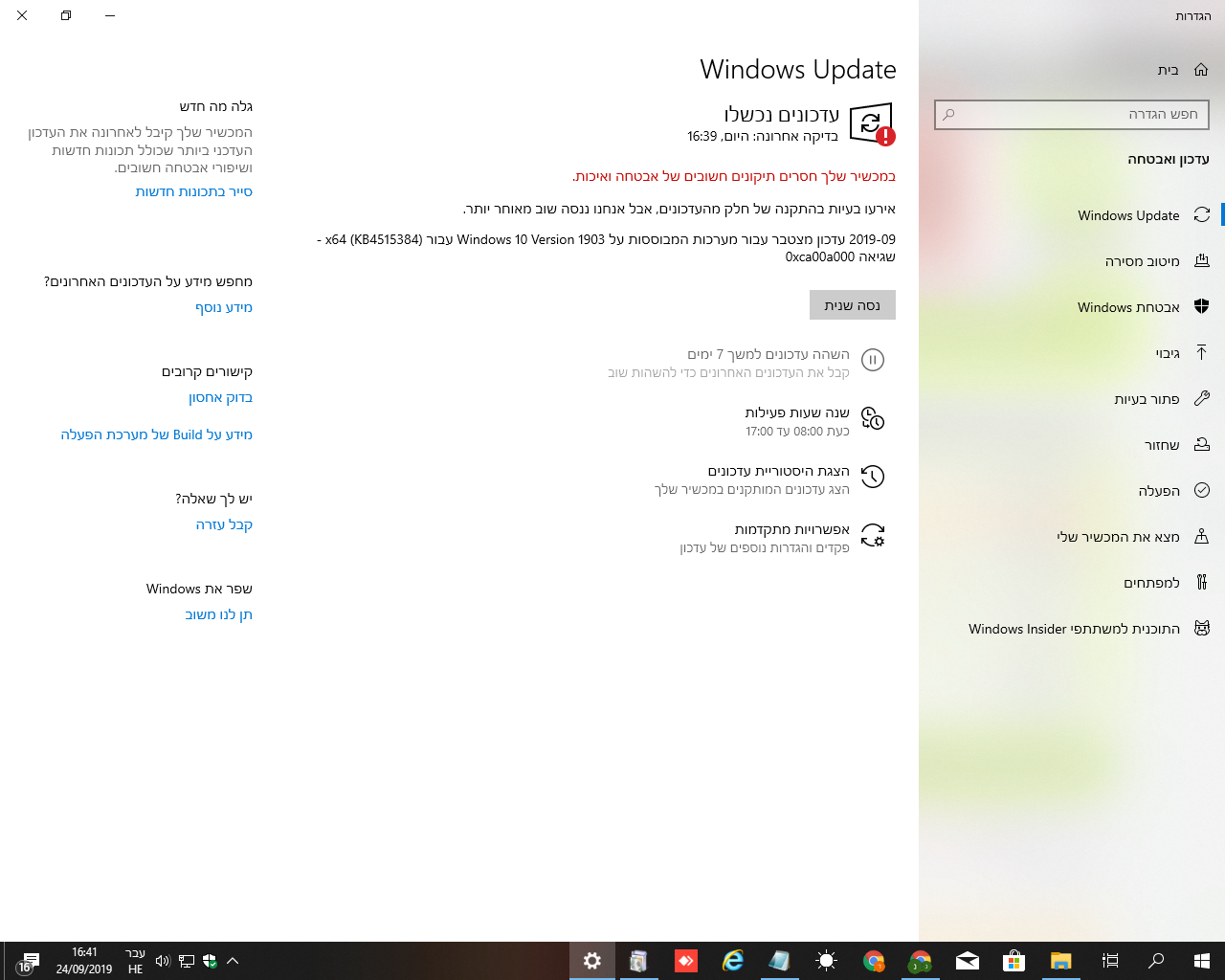Open OS Build info link (מידע על Build)
This screenshot has height=980, width=1225.
coord(157,434)
